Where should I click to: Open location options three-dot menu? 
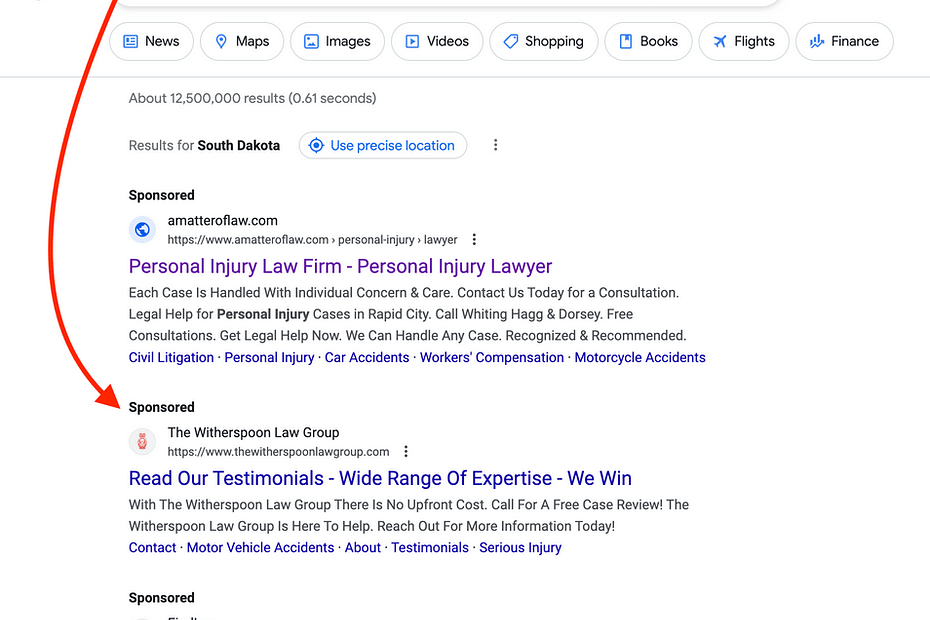point(495,145)
